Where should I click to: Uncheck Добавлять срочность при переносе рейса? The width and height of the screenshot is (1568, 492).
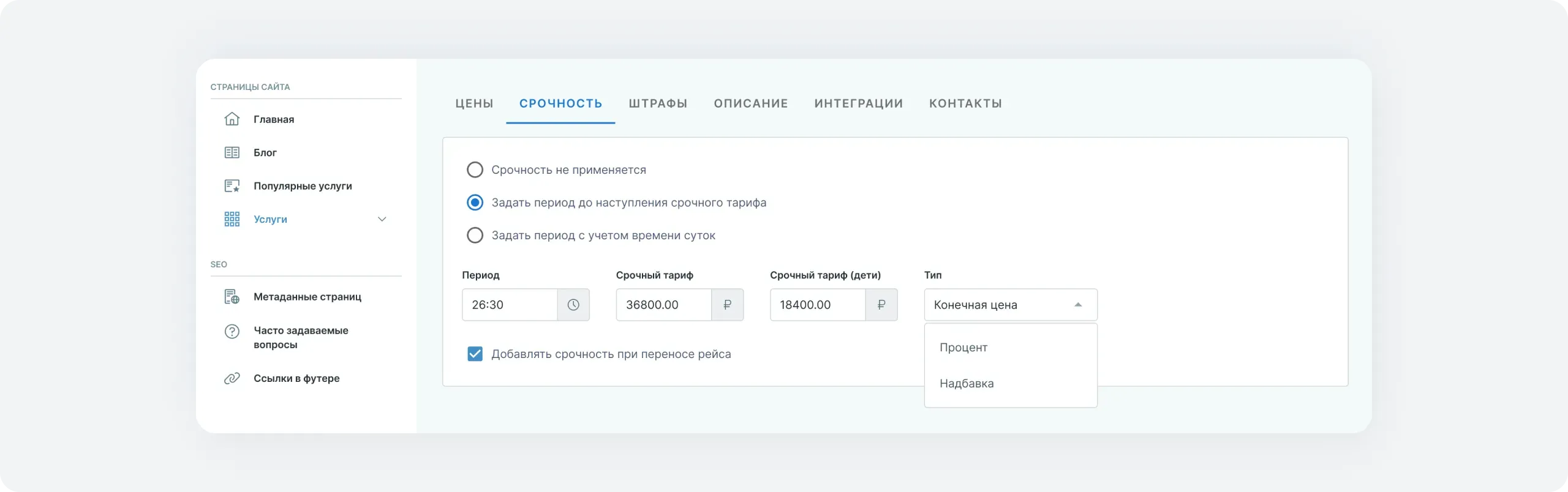pyautogui.click(x=475, y=354)
